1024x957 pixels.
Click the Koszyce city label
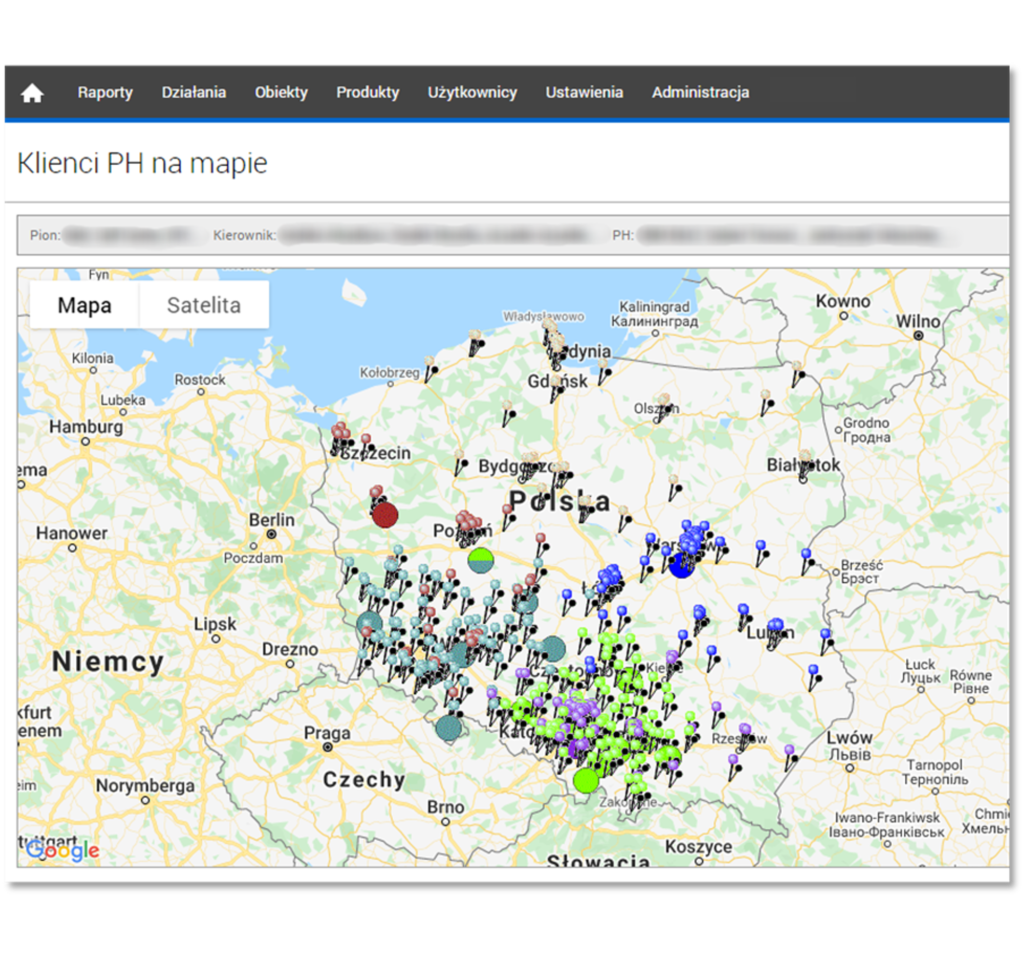tap(699, 847)
